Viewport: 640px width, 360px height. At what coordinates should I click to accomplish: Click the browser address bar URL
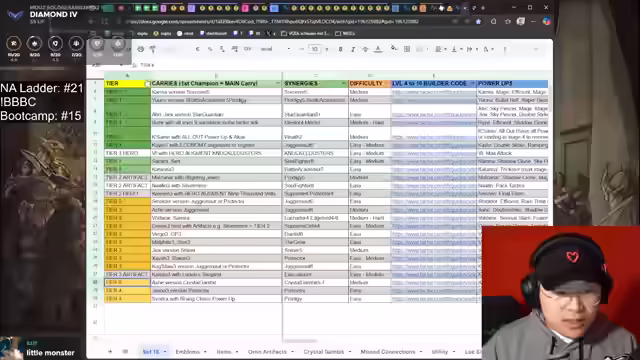(273, 21)
